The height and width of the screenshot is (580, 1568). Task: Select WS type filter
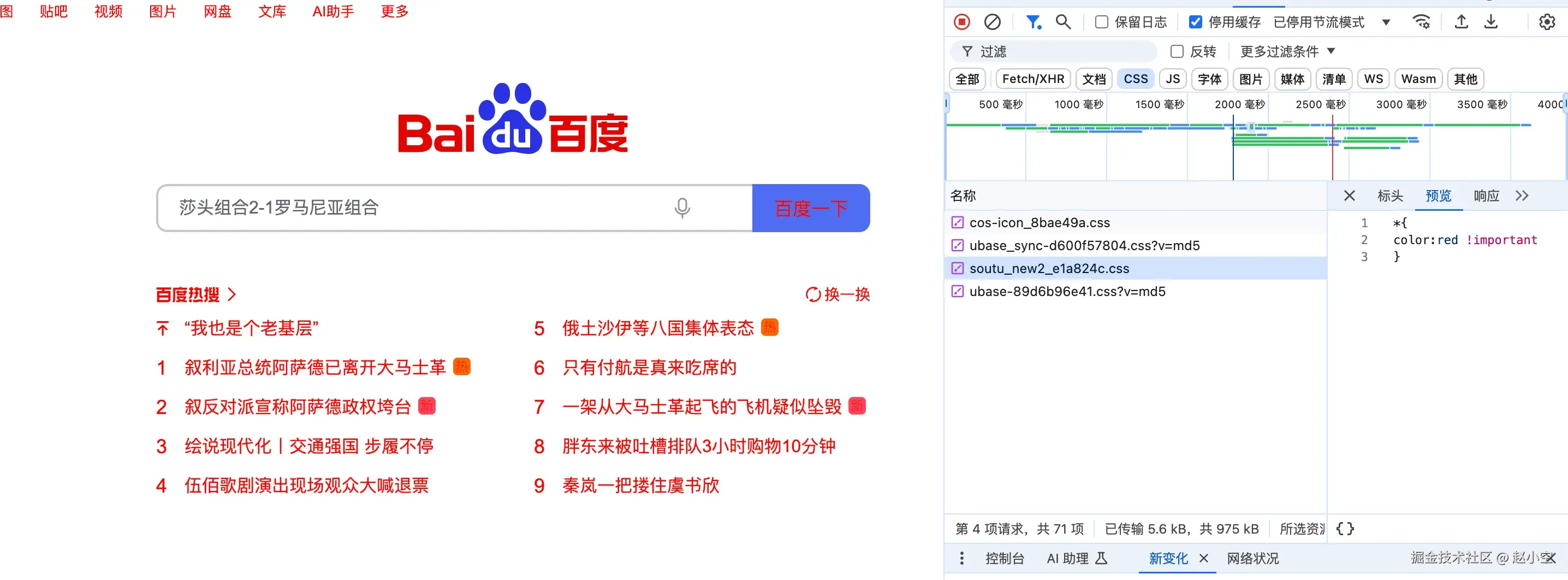pos(1373,79)
